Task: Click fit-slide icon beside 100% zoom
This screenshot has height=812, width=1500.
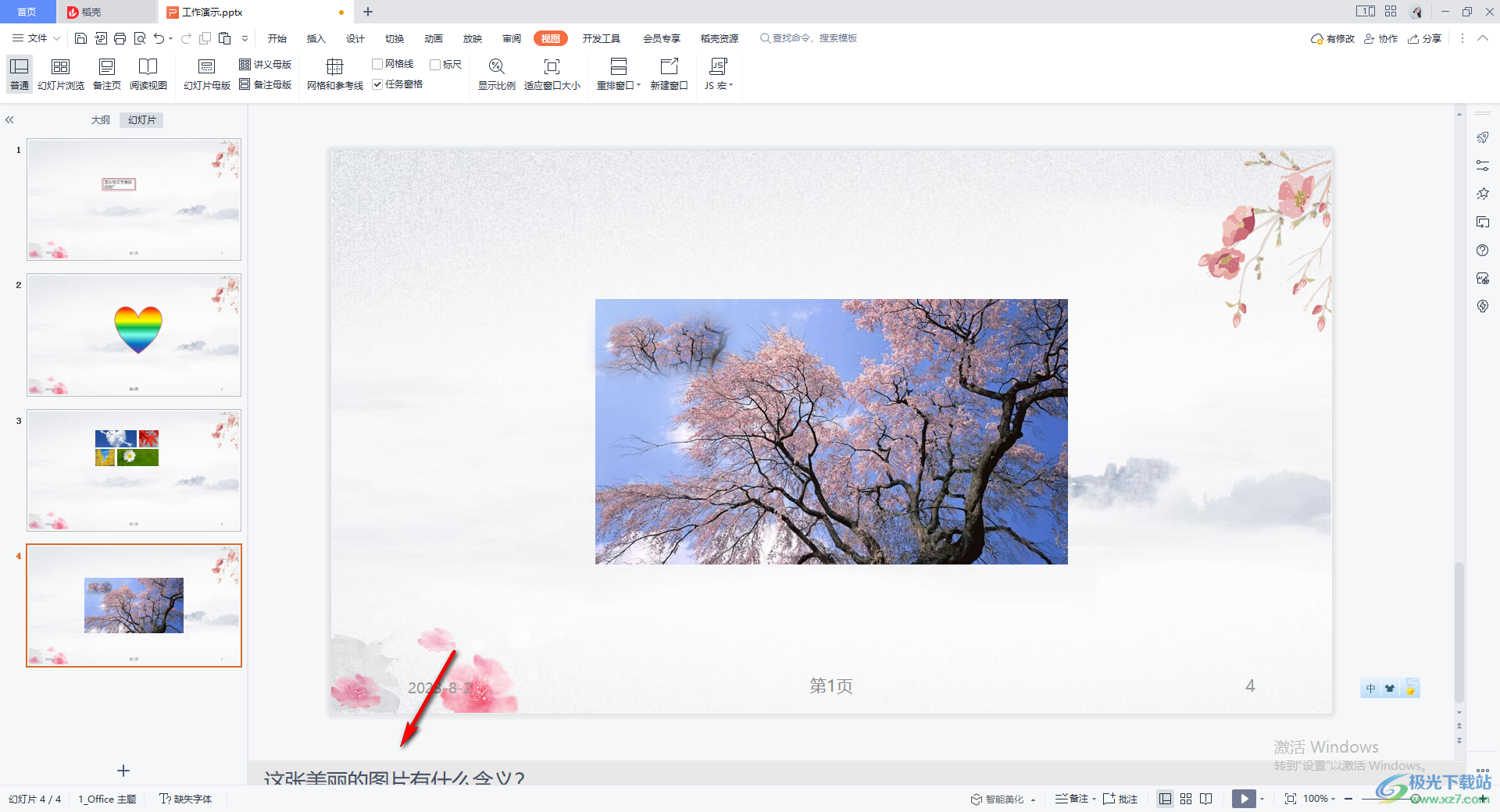Action: pyautogui.click(x=1290, y=799)
